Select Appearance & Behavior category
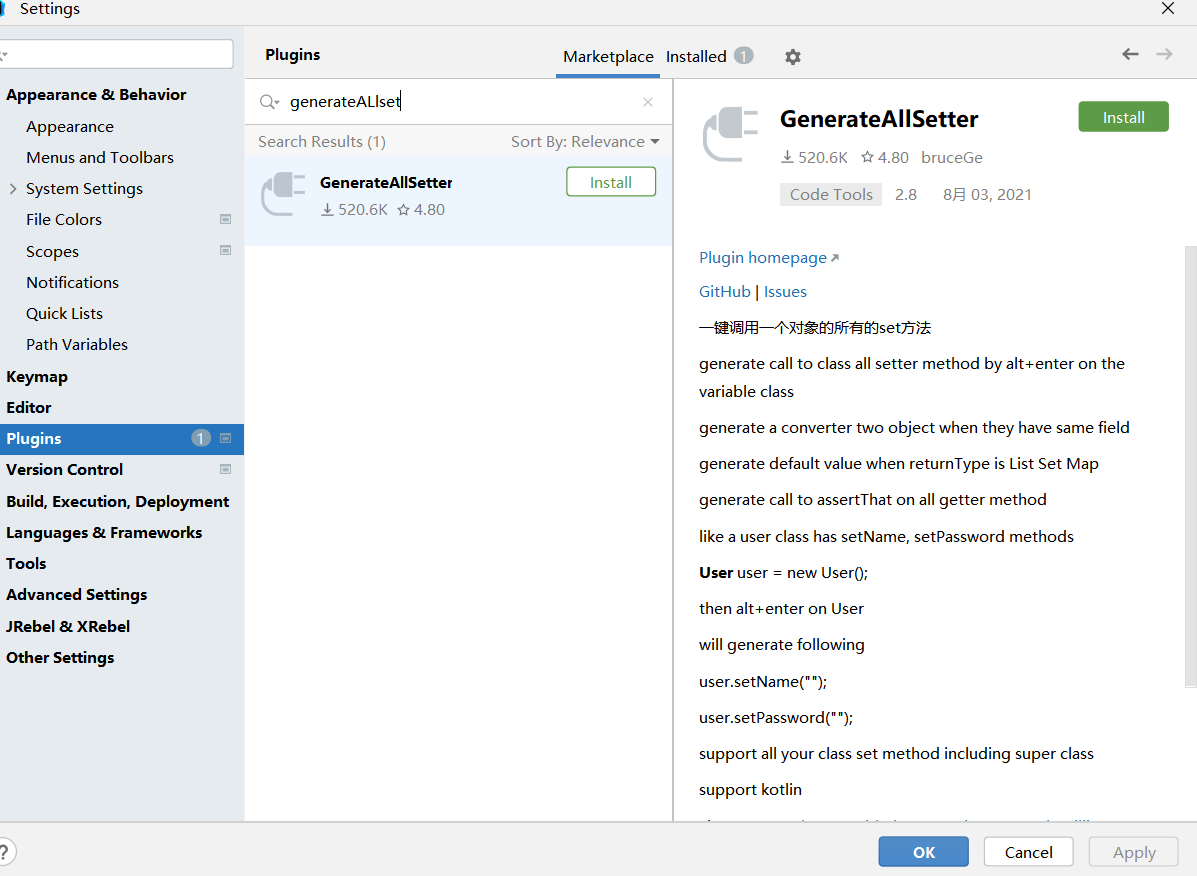Screen dimensions: 1197x876 coord(96,95)
